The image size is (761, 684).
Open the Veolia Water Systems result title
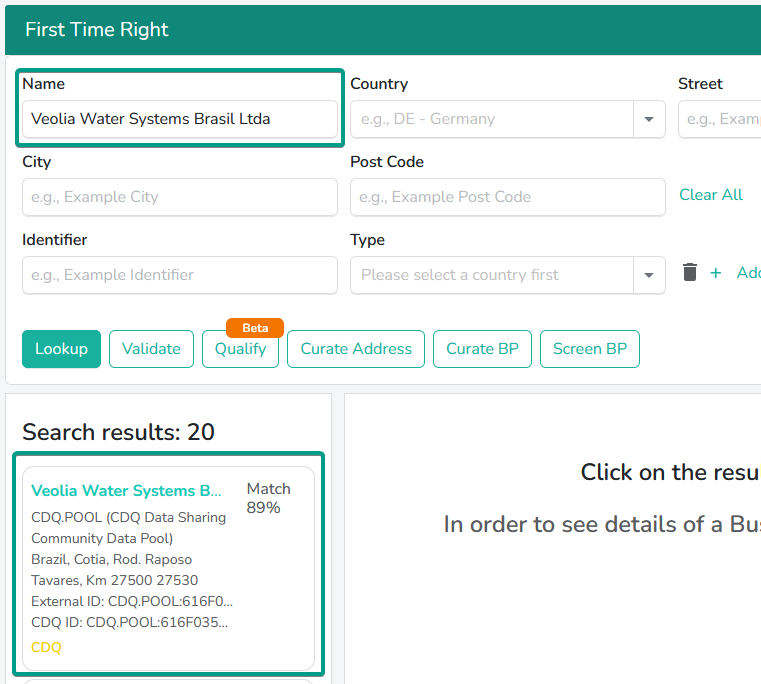tap(126, 491)
